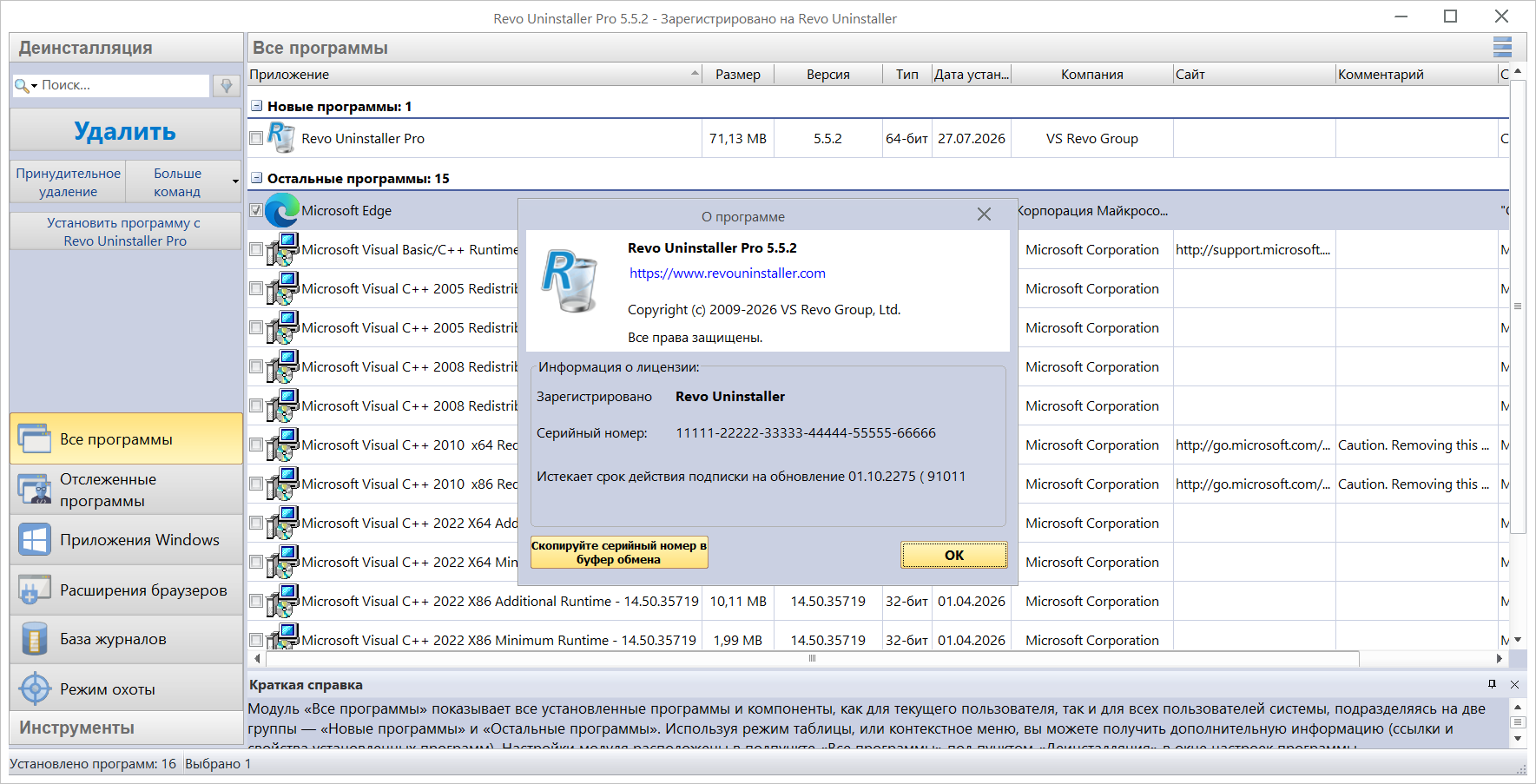Click Принудительное удаление button
The height and width of the screenshot is (784, 1536).
coord(69,182)
